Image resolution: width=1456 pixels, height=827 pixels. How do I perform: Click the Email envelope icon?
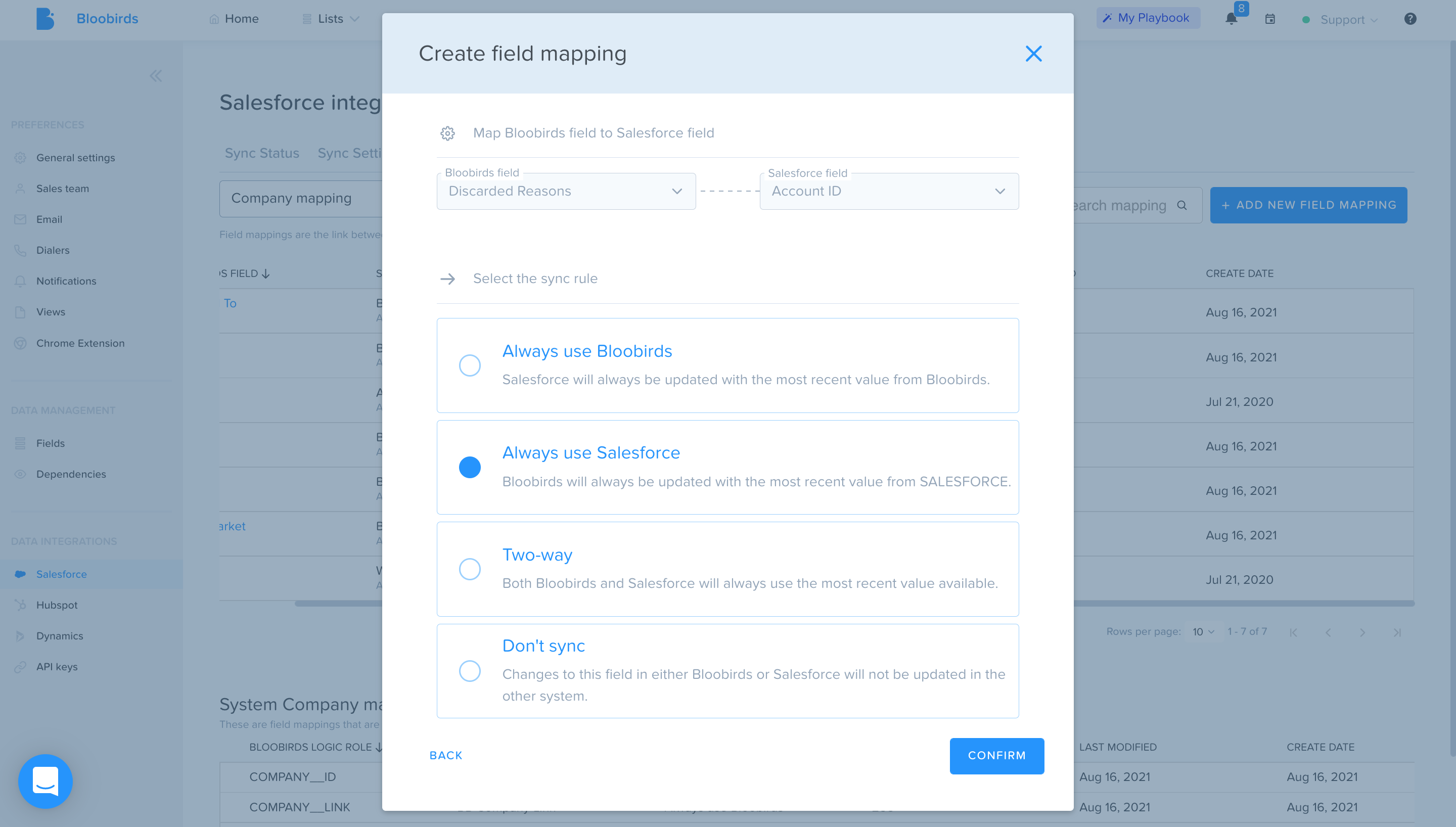[x=20, y=219]
